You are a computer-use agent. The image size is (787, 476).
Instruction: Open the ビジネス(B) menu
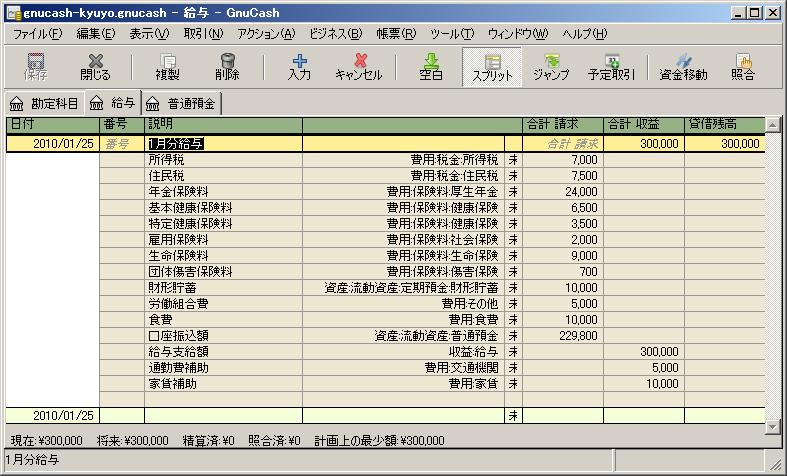336,33
